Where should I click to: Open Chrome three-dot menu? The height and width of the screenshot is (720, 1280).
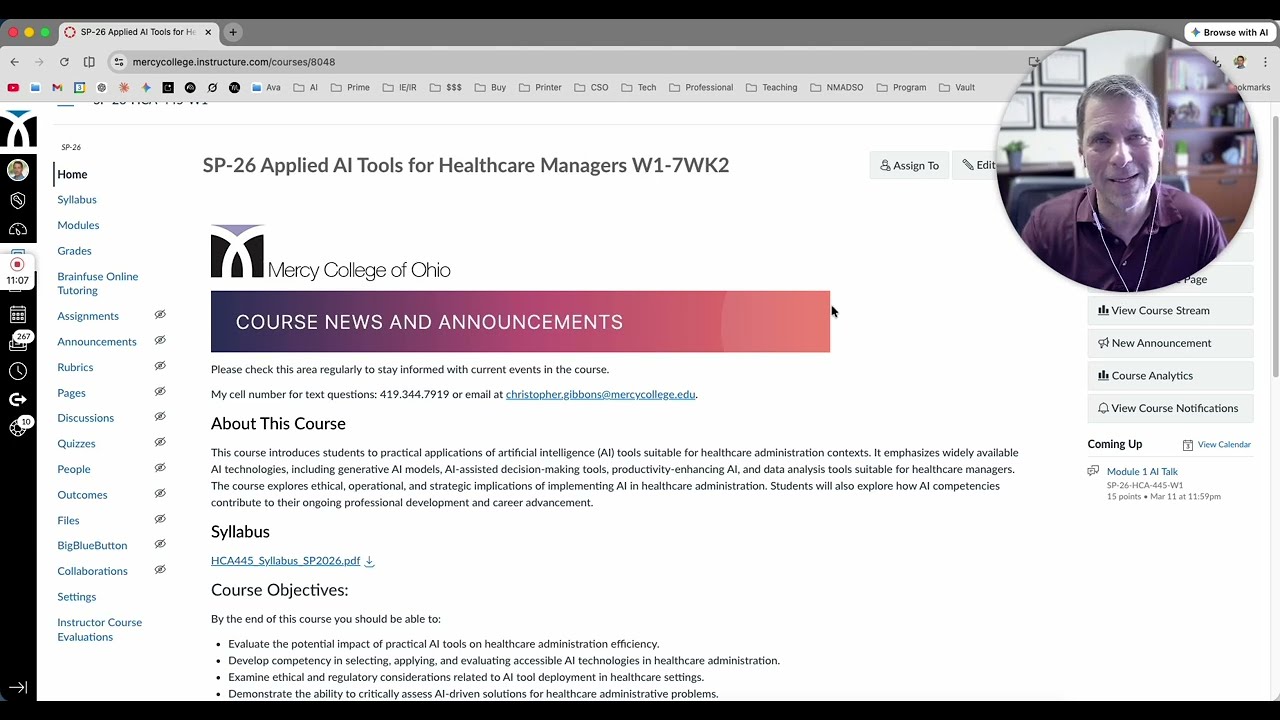(x=1265, y=62)
